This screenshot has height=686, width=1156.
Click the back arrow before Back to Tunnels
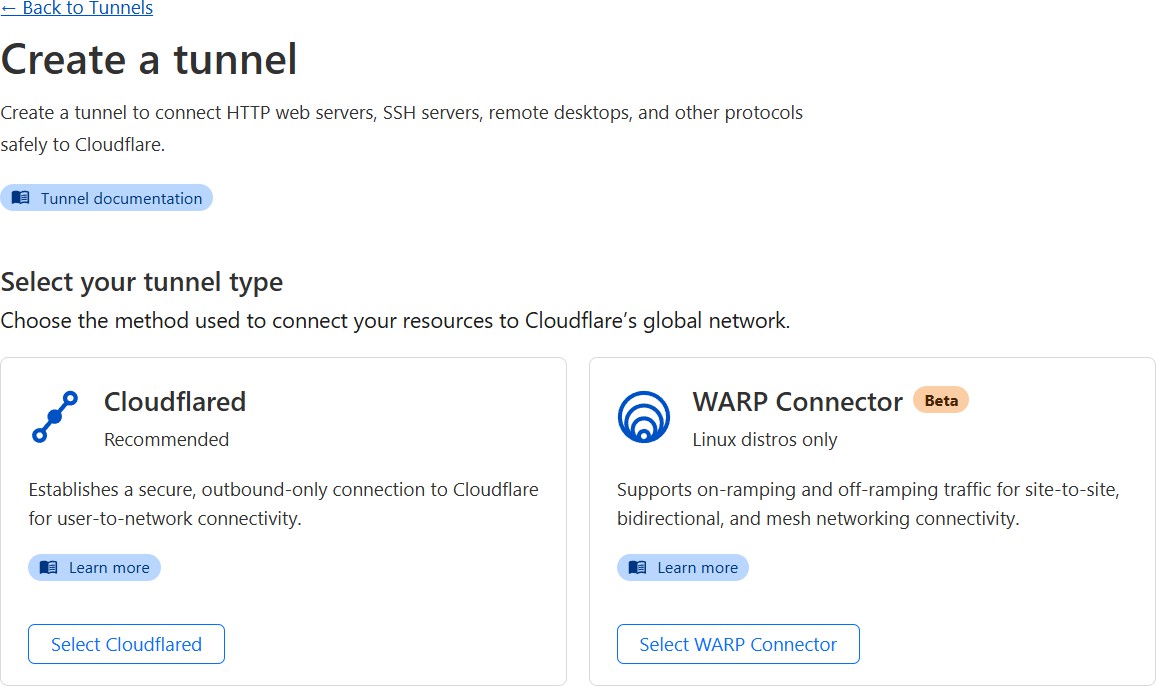11,8
